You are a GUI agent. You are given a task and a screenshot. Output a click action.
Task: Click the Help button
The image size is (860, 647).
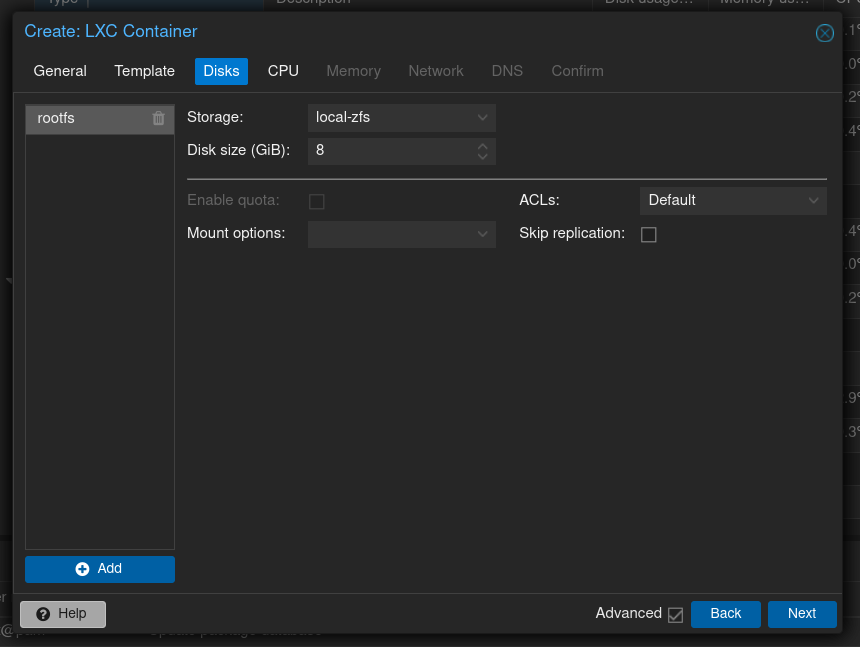pyautogui.click(x=62, y=614)
